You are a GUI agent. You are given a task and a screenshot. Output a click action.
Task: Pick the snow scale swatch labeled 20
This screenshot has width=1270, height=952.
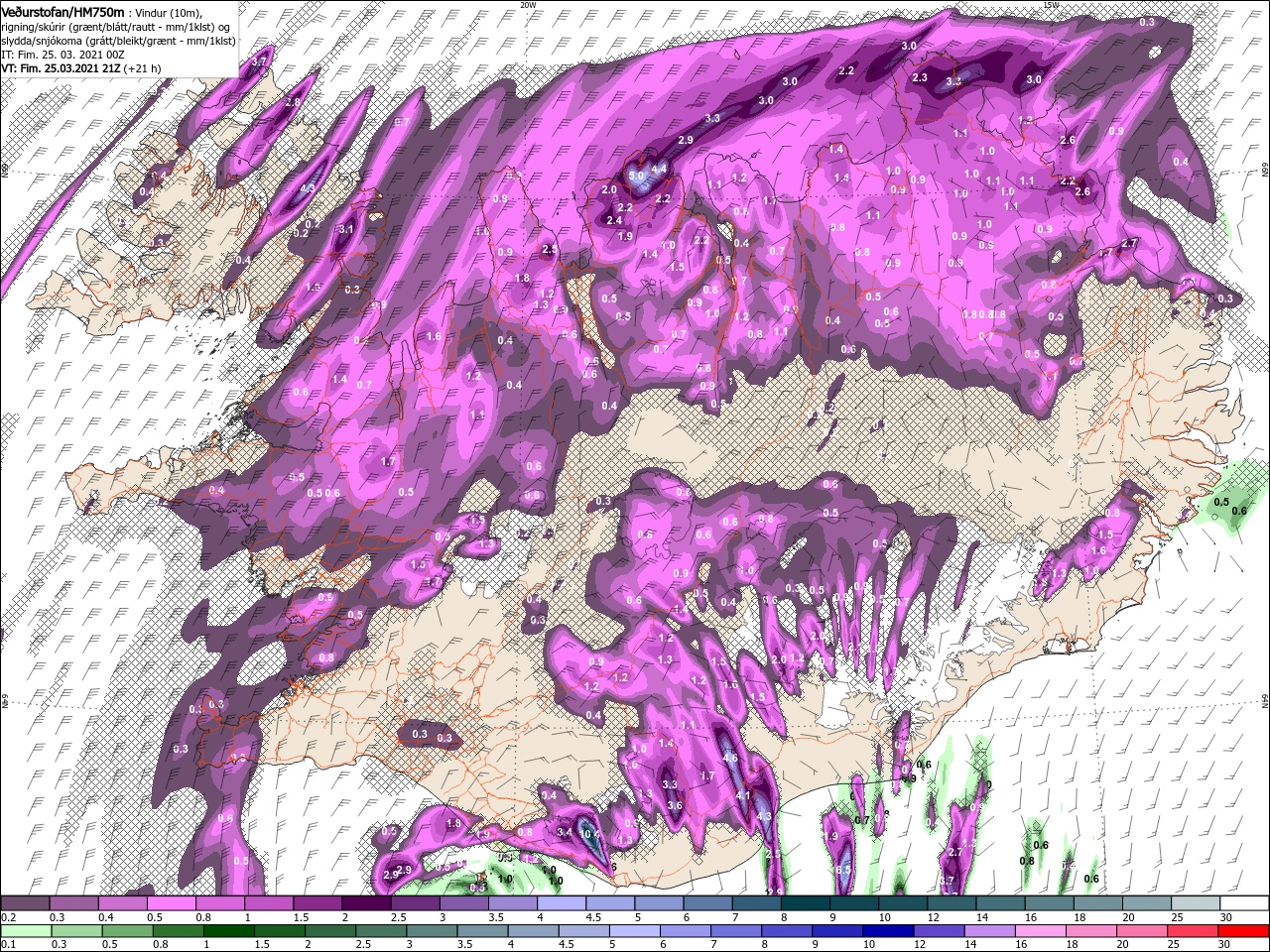1145,903
